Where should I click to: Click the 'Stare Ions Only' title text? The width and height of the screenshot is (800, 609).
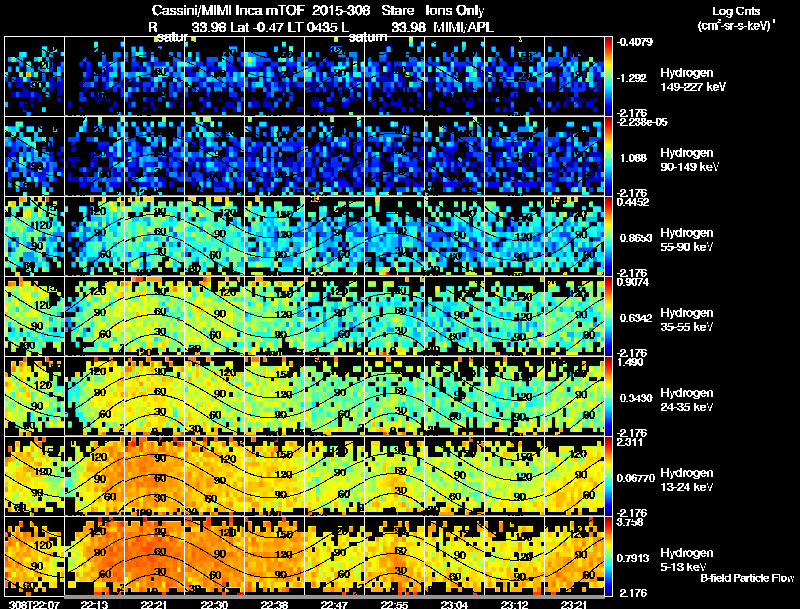click(x=433, y=10)
